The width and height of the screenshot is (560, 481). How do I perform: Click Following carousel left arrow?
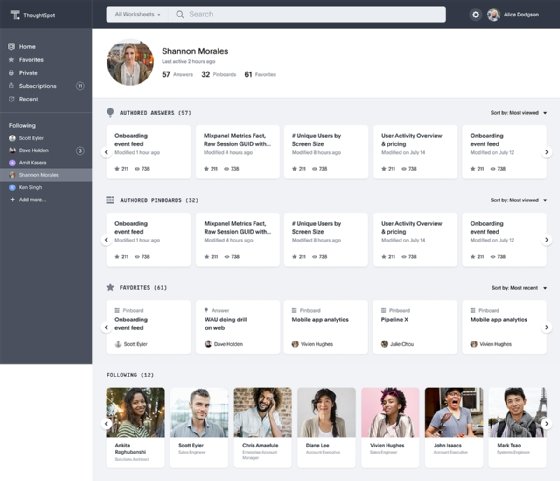pos(106,424)
